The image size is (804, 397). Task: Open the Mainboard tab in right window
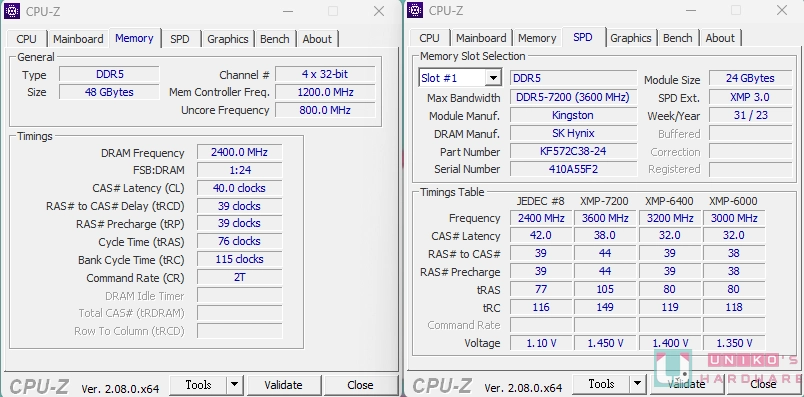[481, 38]
